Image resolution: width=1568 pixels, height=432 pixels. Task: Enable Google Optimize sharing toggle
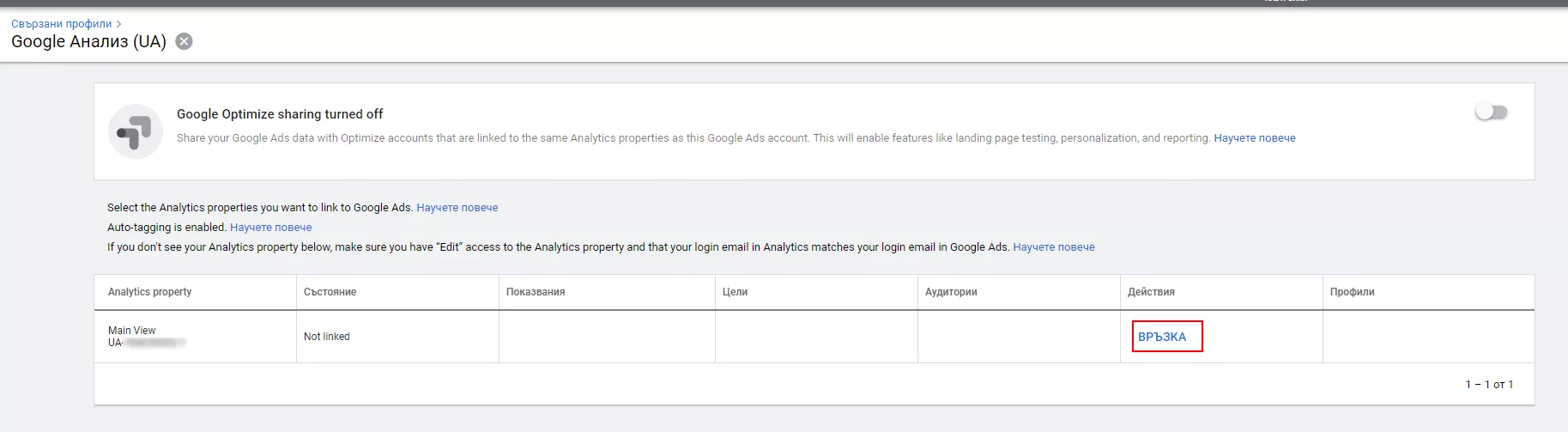coord(1492,113)
